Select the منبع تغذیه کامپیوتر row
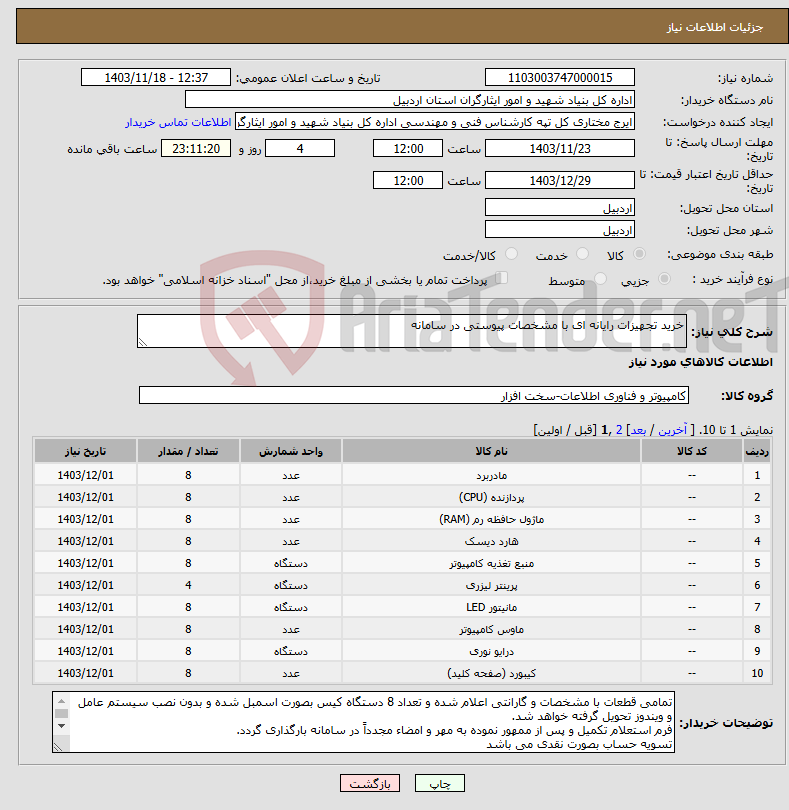 tap(403, 563)
